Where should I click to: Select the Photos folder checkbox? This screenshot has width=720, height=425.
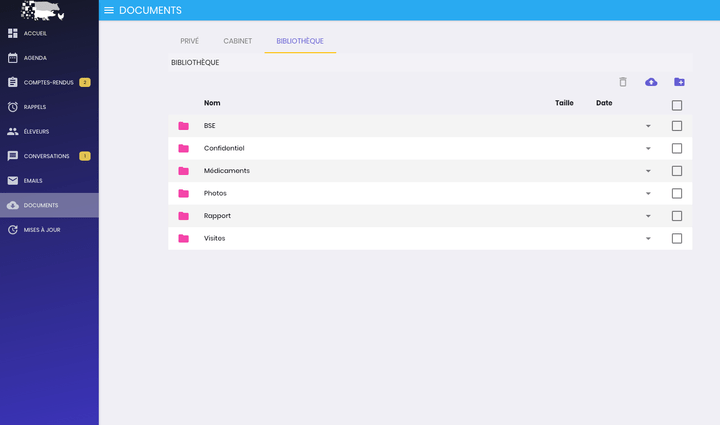tap(677, 193)
